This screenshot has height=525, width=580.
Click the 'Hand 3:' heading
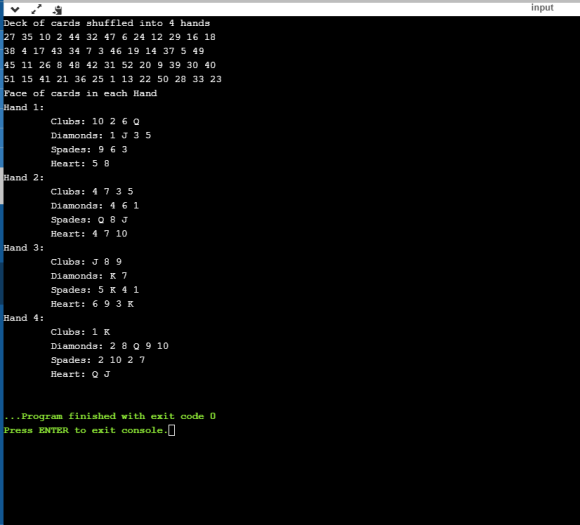(24, 248)
